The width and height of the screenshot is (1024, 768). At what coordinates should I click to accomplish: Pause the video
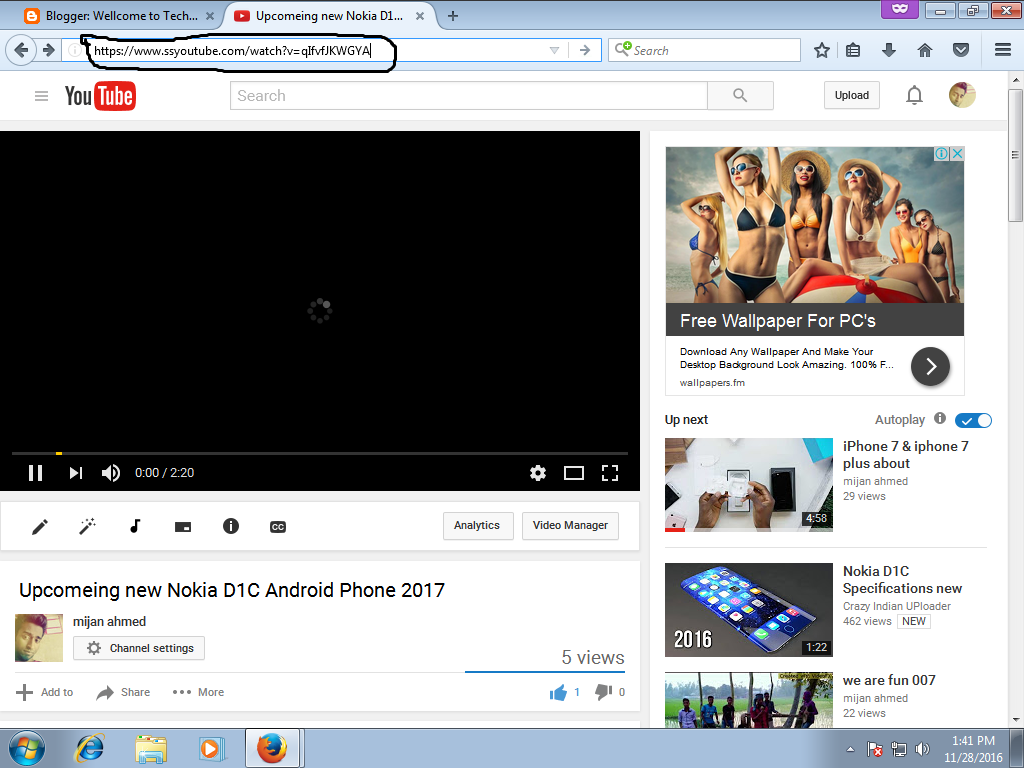[x=35, y=473]
